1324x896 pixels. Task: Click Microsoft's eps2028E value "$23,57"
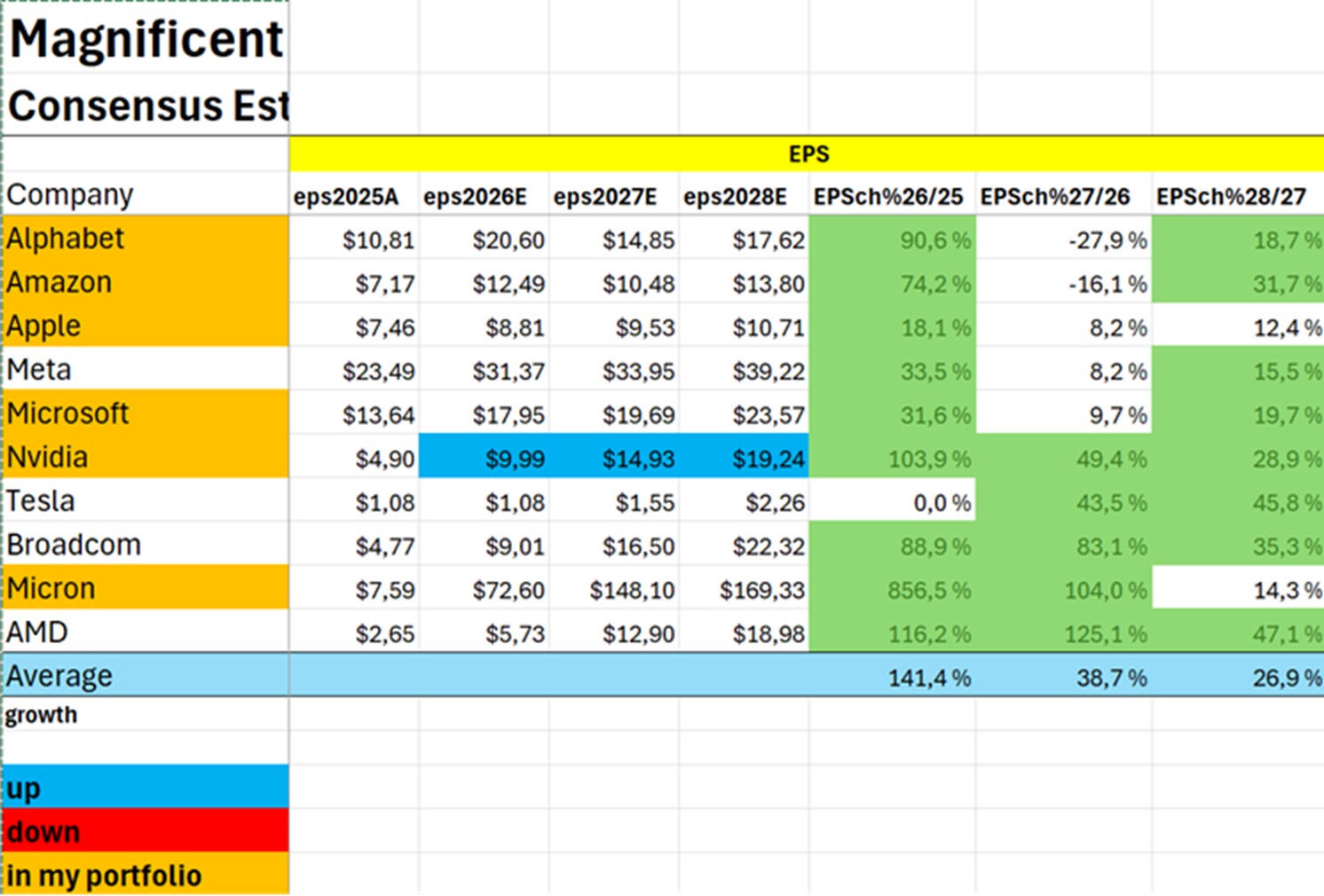point(744,413)
